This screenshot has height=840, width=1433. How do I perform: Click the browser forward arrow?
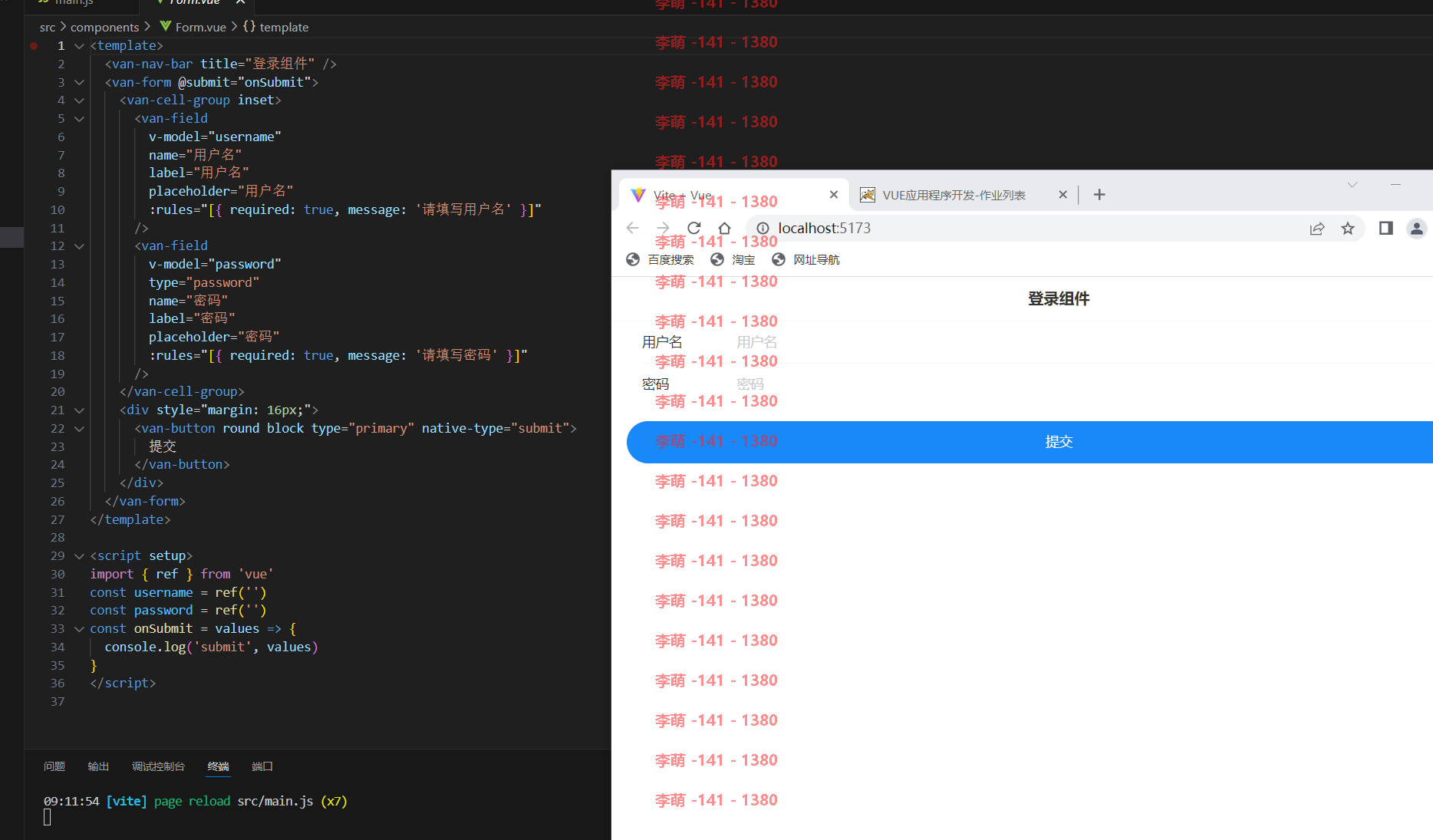point(664,228)
